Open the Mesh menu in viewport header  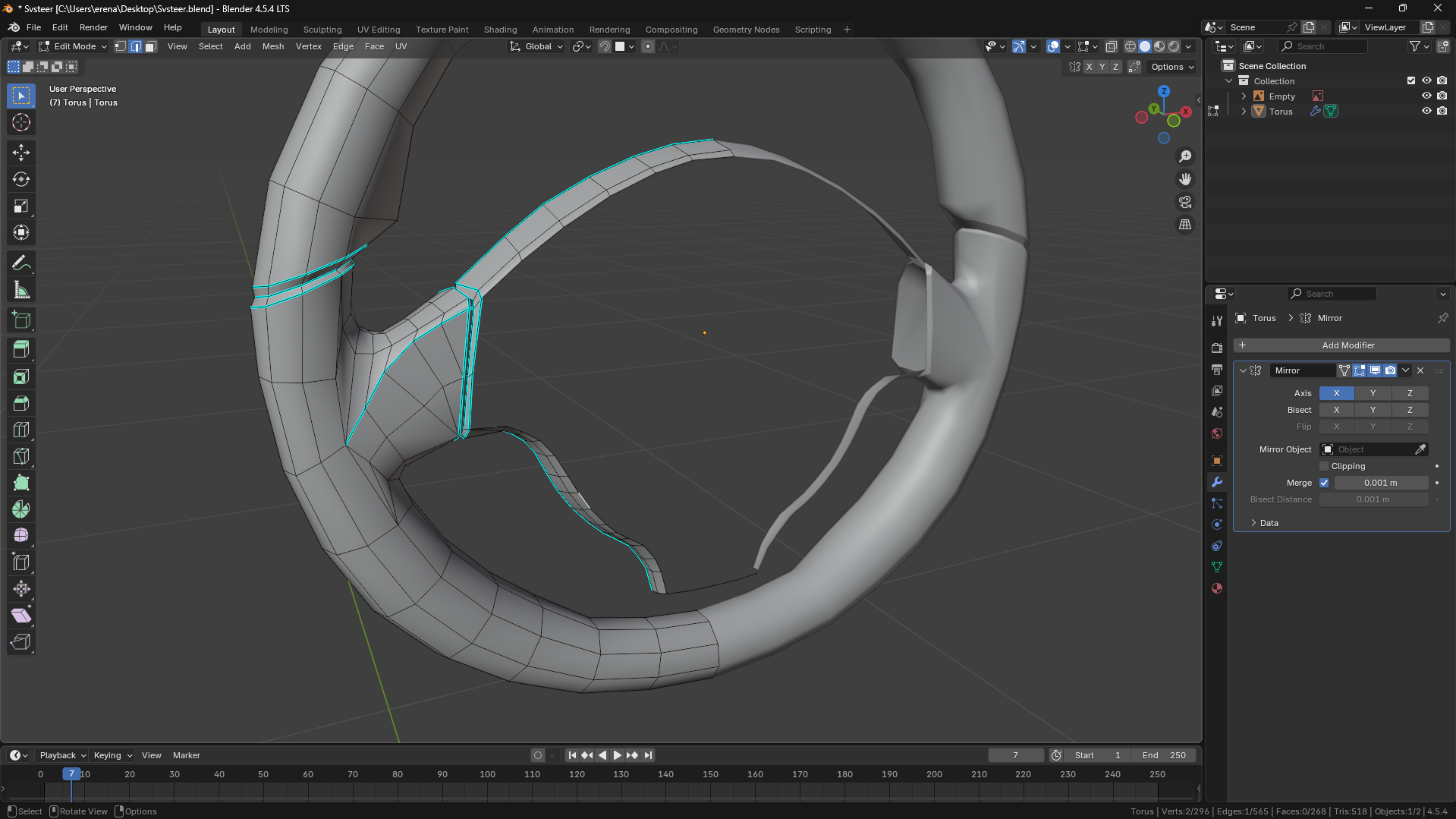273,46
